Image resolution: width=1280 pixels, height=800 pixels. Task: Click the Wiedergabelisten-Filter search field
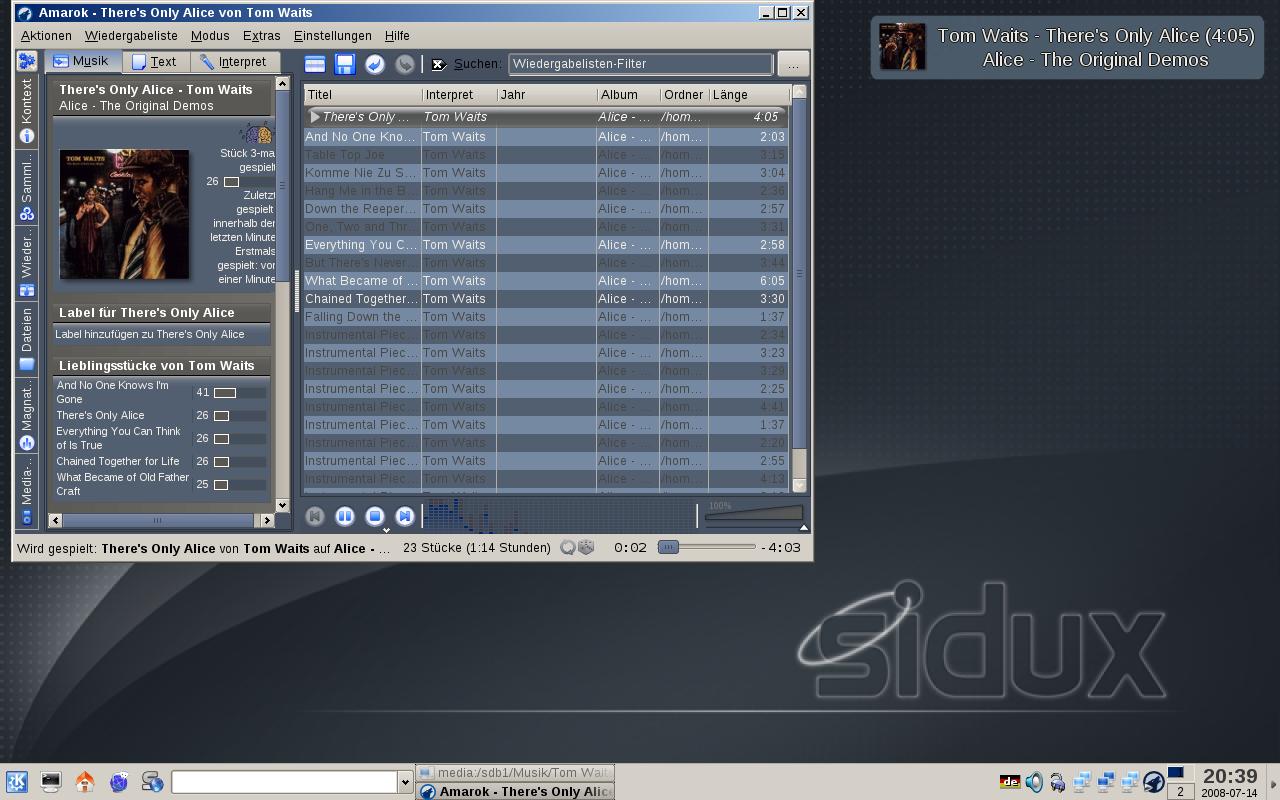(640, 64)
